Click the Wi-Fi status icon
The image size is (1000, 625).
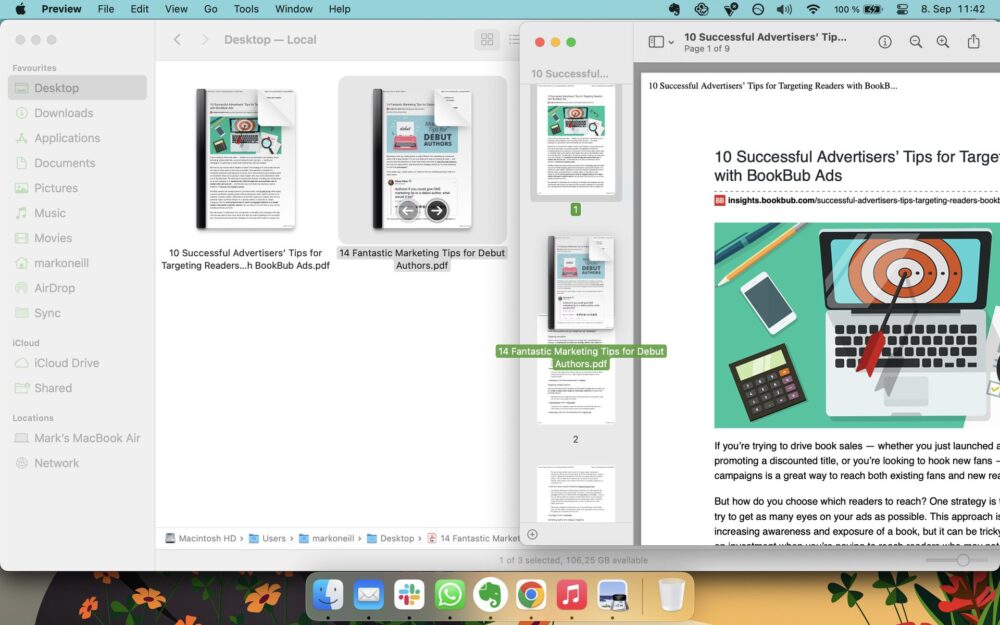812,9
